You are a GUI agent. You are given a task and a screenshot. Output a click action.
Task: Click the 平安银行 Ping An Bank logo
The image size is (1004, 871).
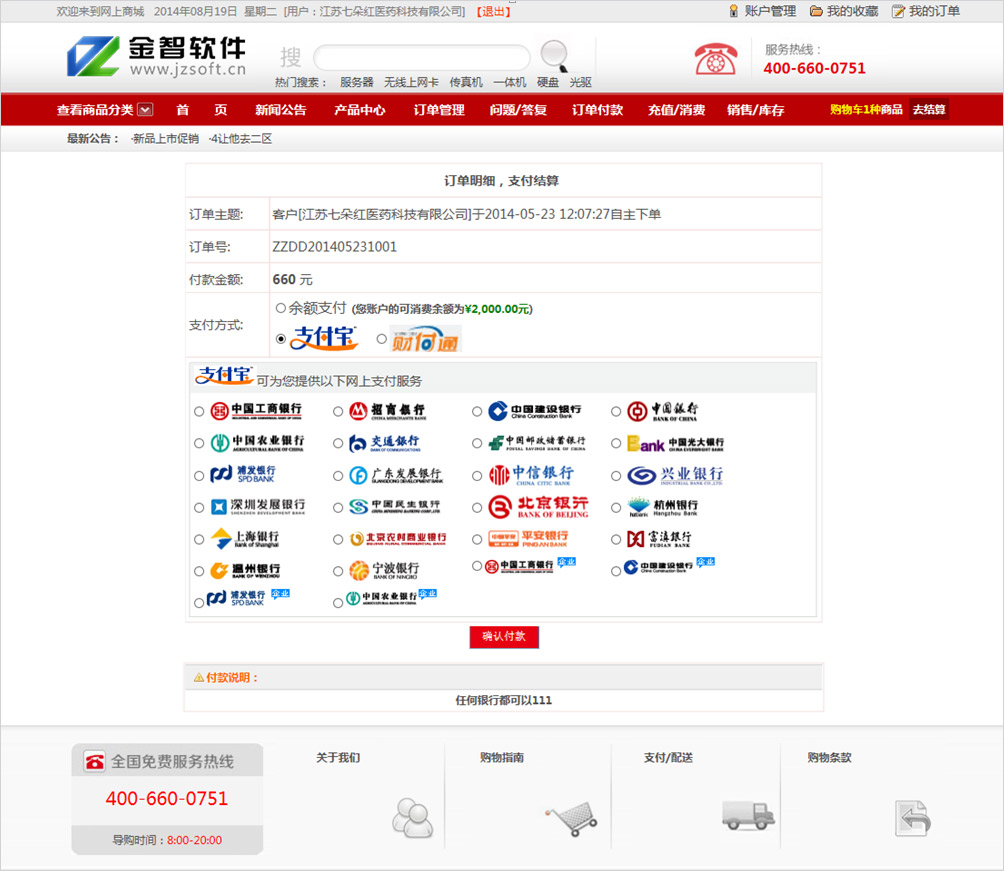(528, 539)
